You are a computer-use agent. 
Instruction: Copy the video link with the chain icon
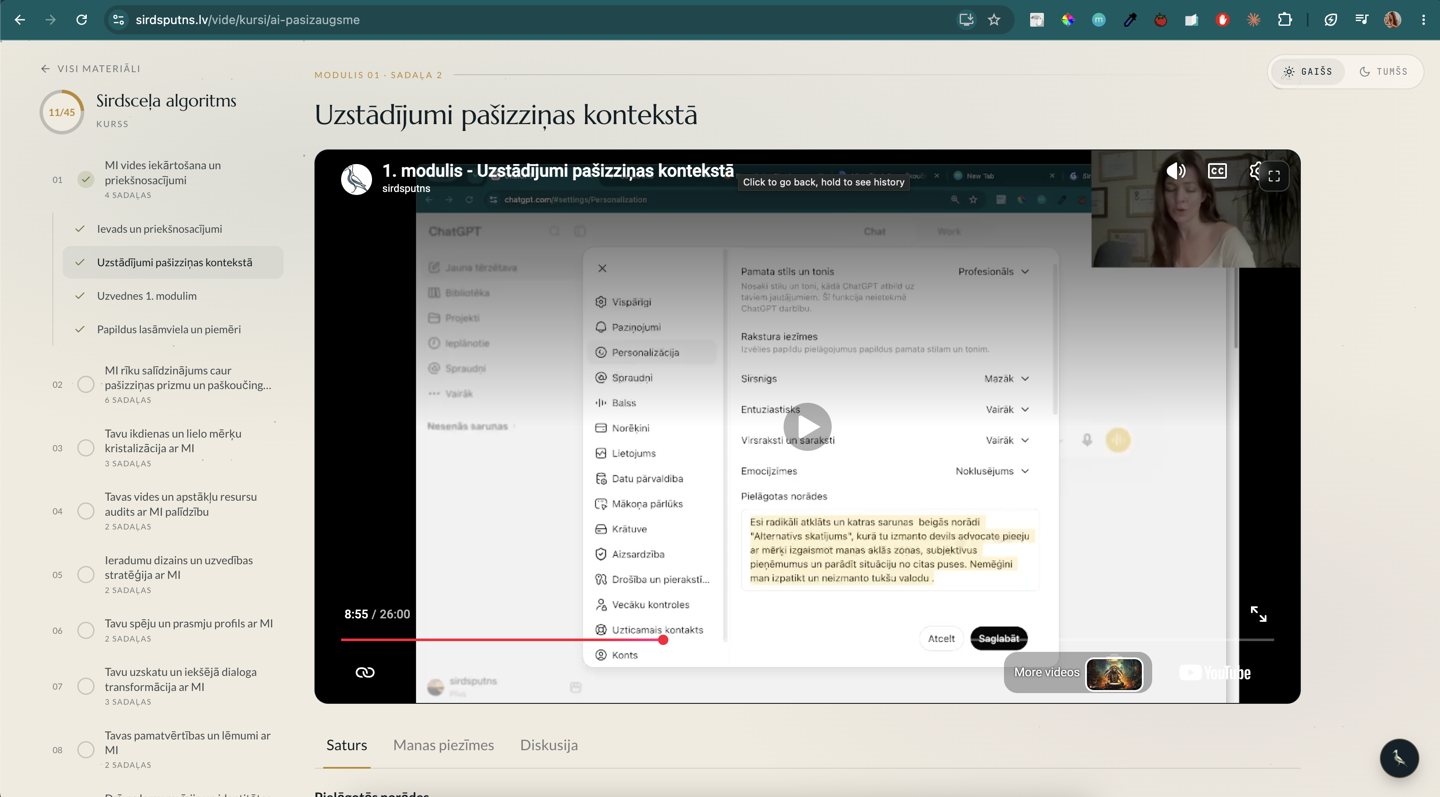tap(365, 672)
